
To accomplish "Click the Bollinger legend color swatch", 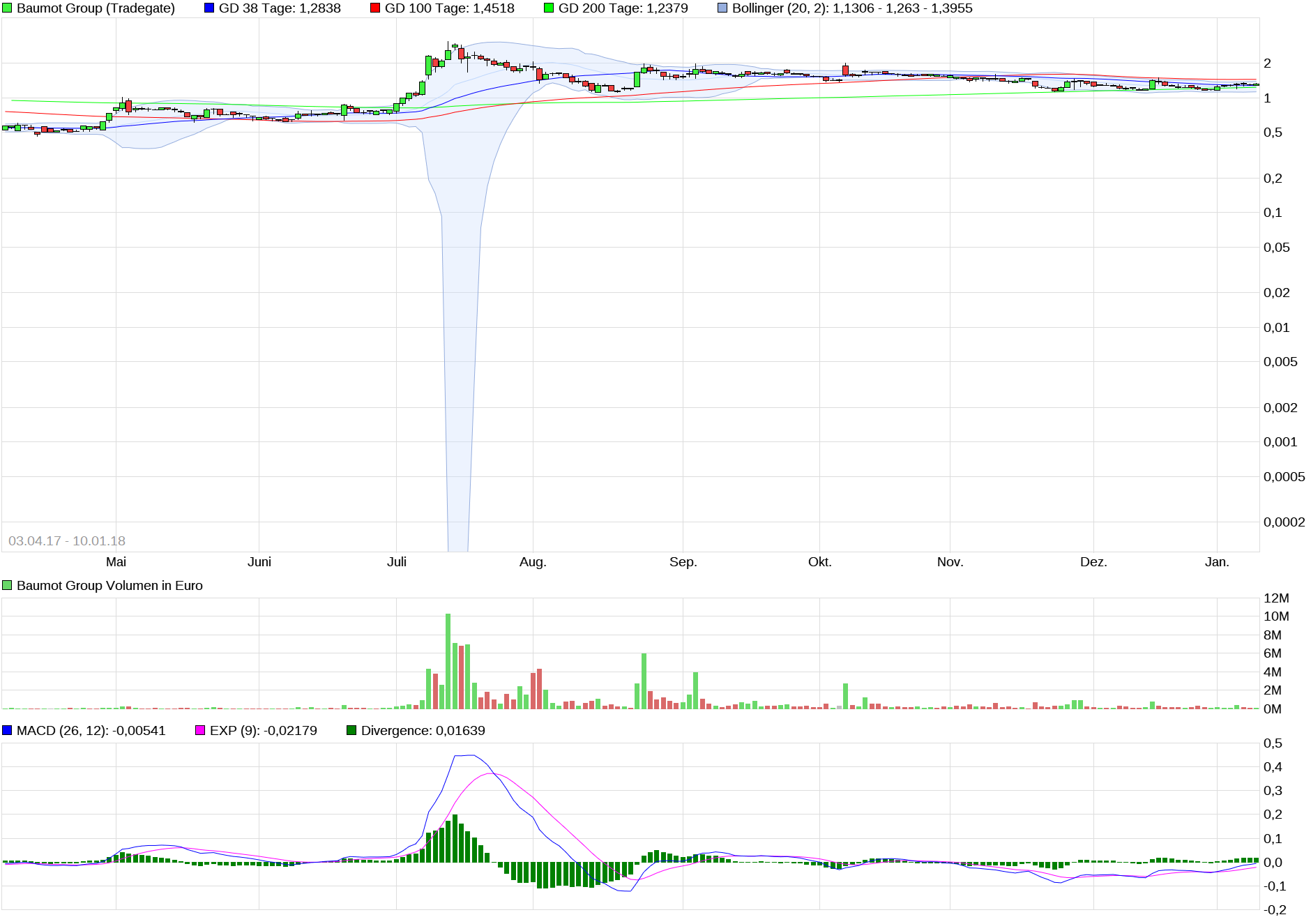I will (722, 8).
